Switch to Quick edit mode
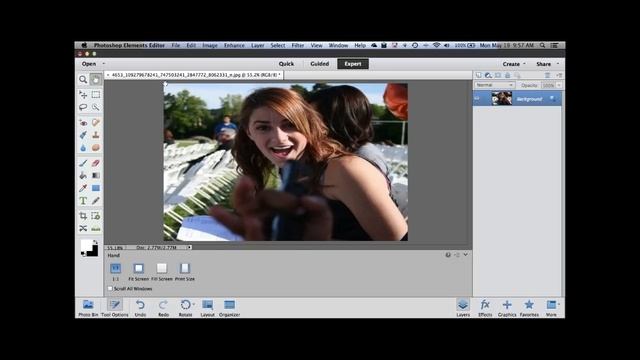The image size is (640, 360). click(286, 64)
